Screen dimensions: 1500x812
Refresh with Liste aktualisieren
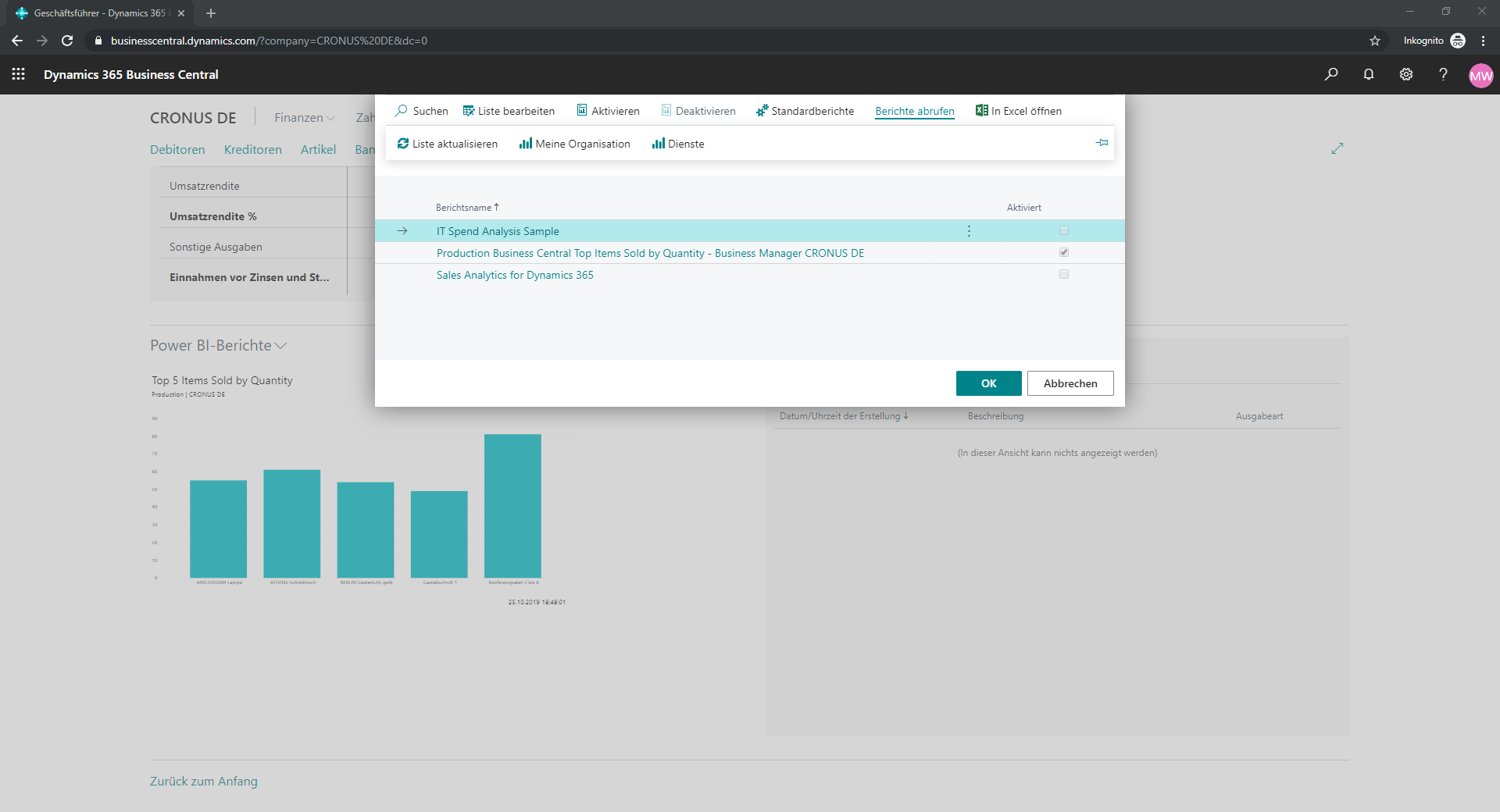point(447,144)
